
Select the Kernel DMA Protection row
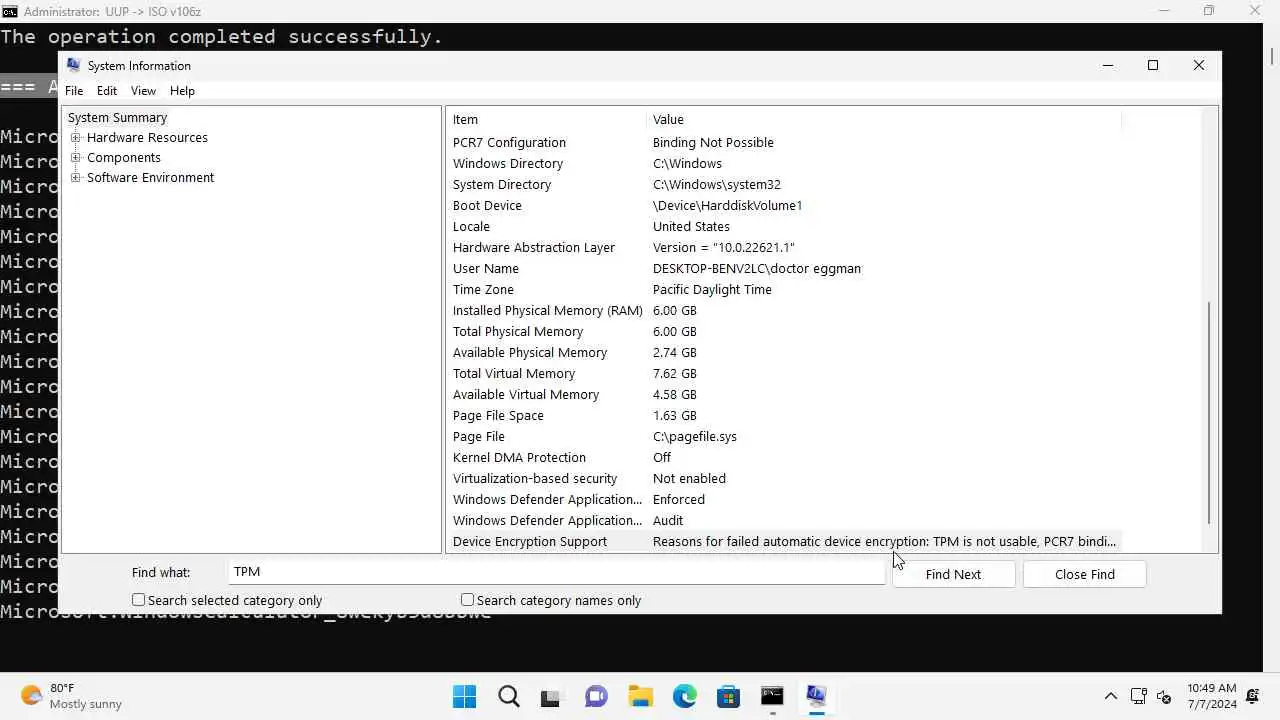coord(784,458)
